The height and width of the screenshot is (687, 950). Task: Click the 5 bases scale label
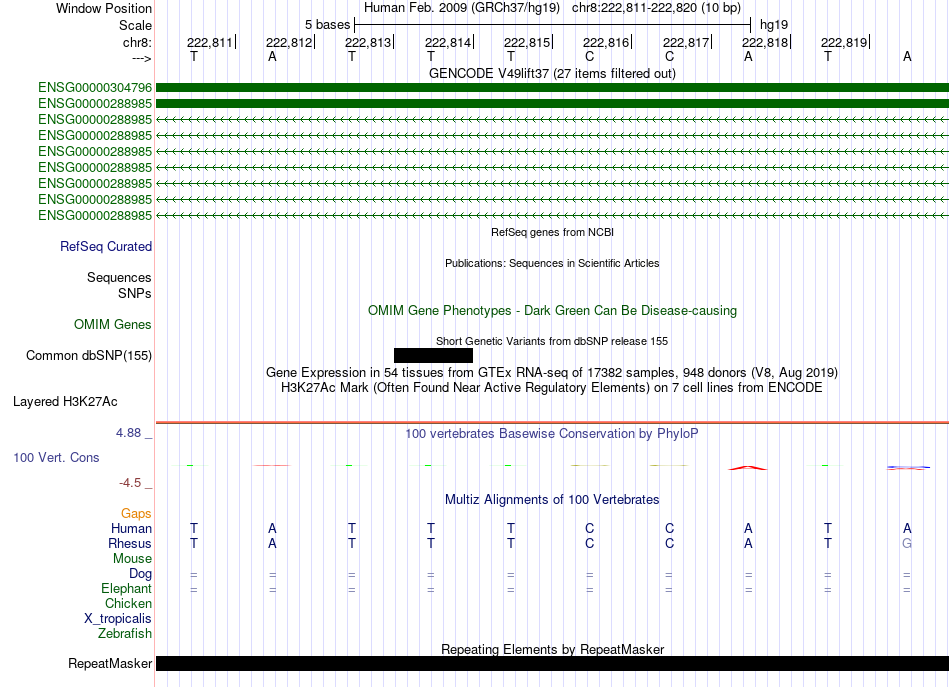pyautogui.click(x=327, y=25)
